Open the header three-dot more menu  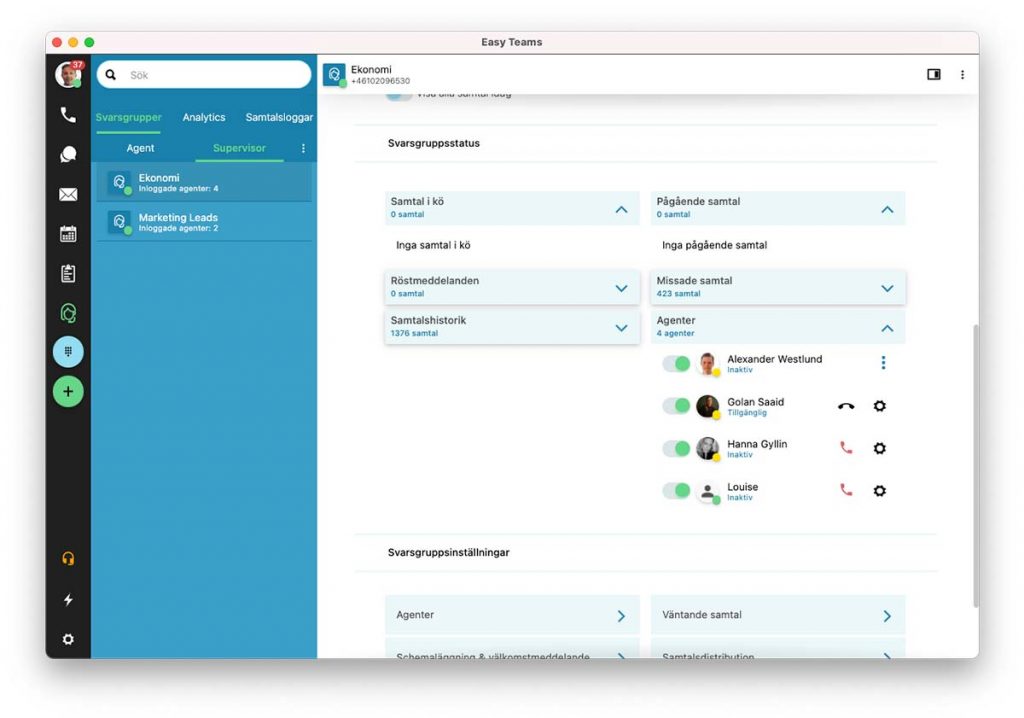(962, 74)
